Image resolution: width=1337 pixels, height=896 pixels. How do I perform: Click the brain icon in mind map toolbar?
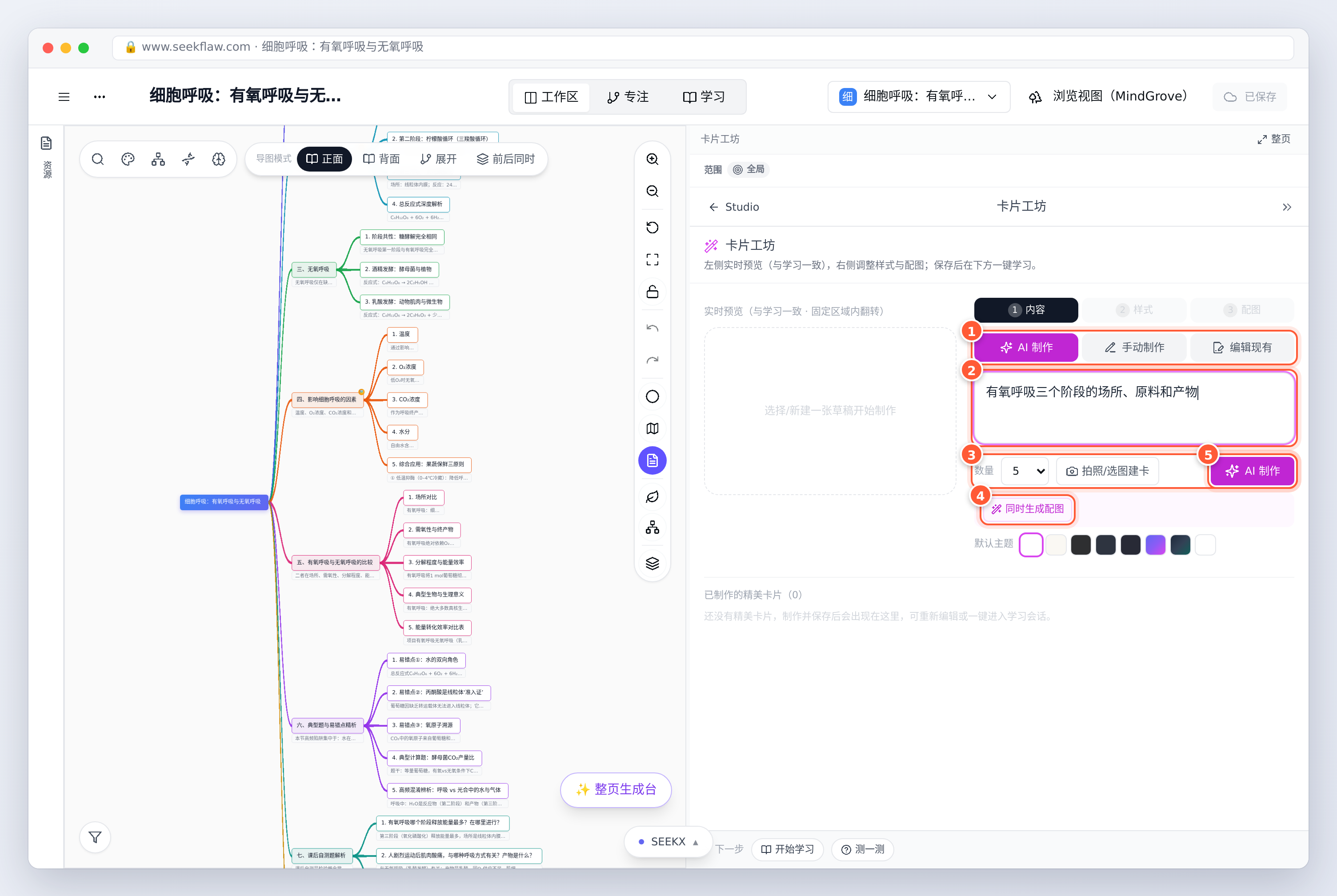tap(219, 159)
